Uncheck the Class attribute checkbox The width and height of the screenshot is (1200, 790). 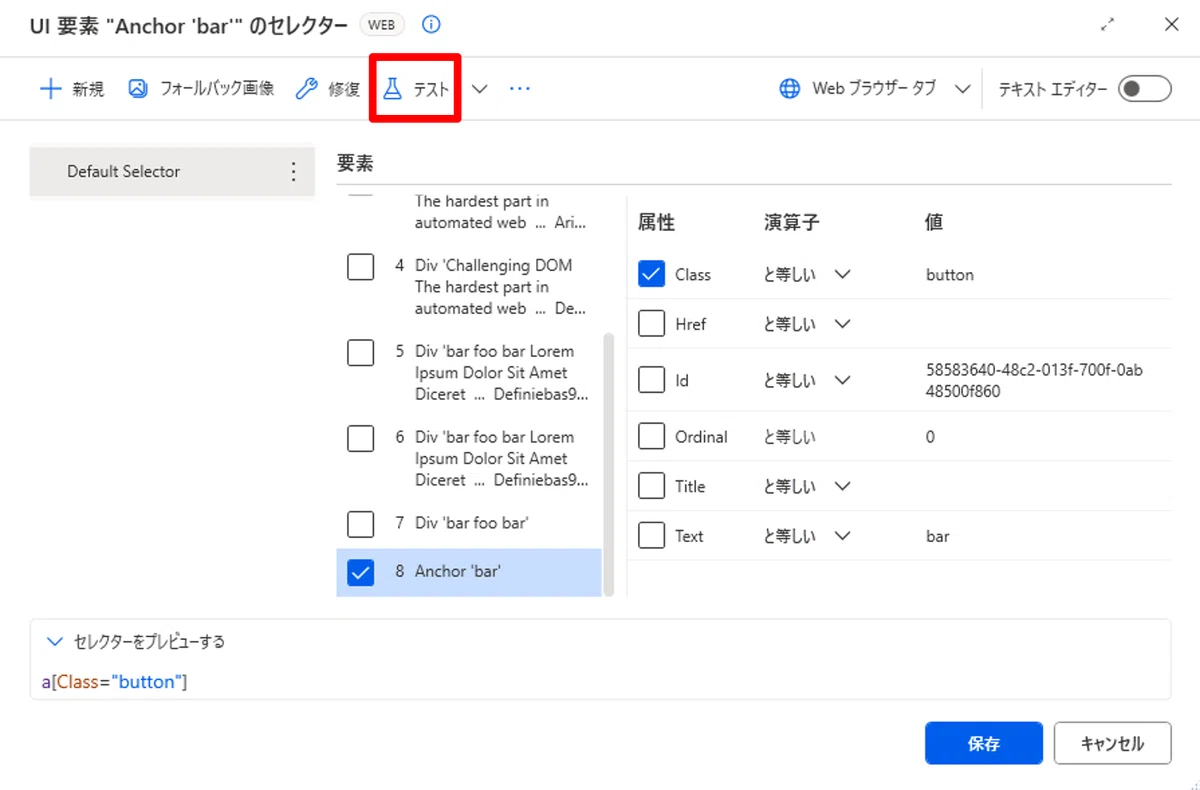click(x=652, y=274)
